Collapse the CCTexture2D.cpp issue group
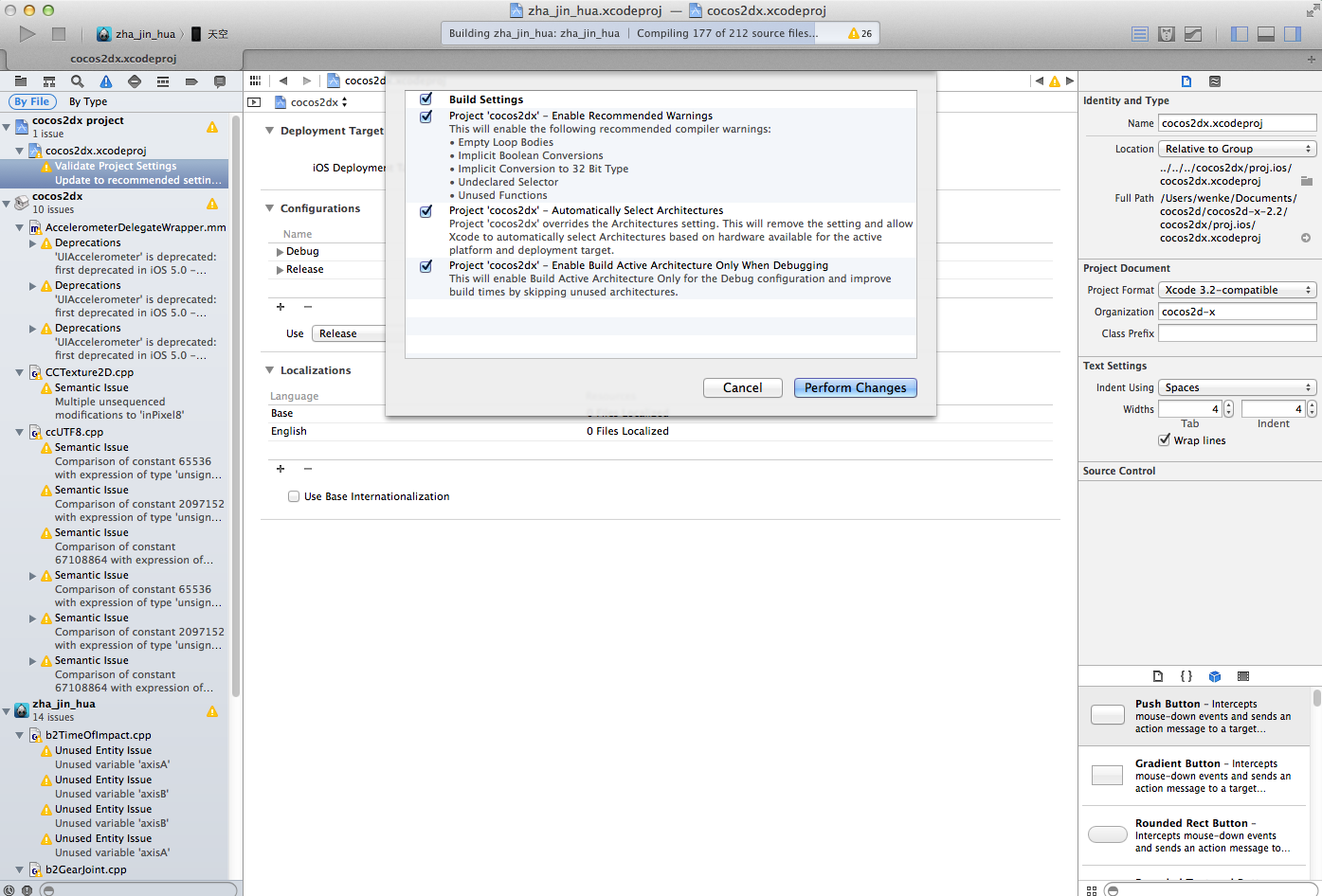This screenshot has width=1322, height=896. pyautogui.click(x=20, y=372)
